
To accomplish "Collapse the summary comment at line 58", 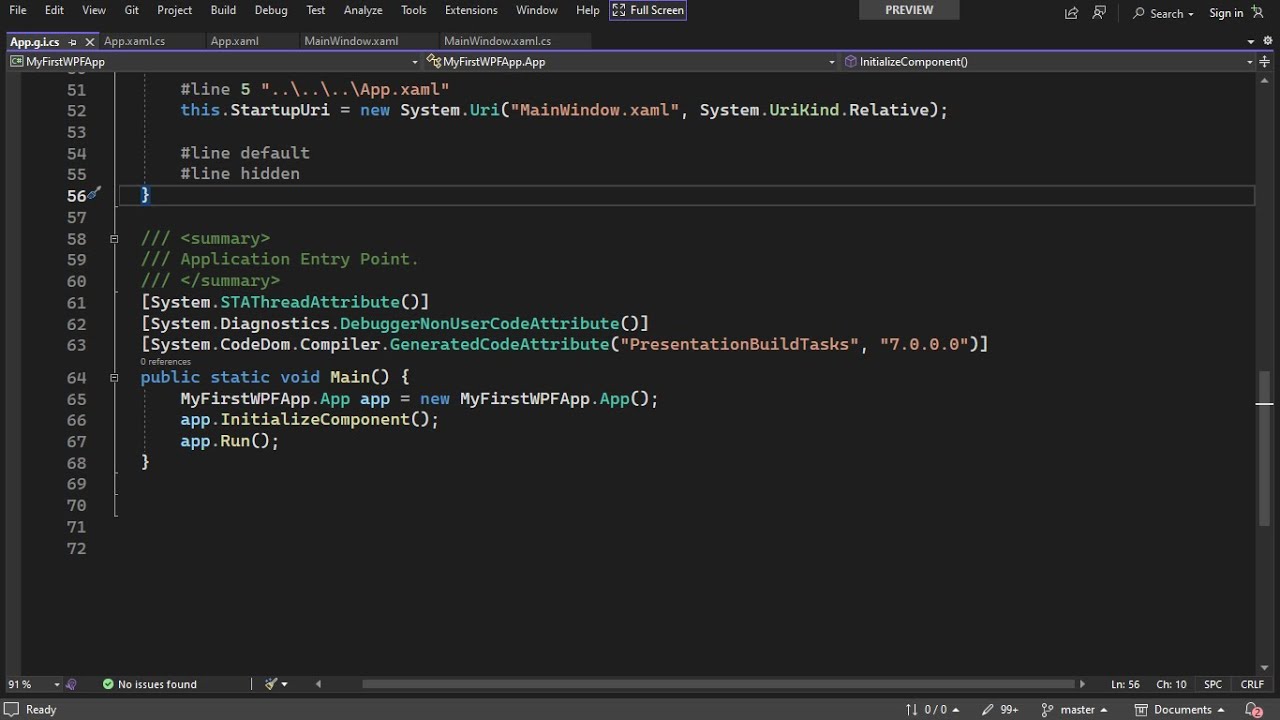I will point(114,238).
